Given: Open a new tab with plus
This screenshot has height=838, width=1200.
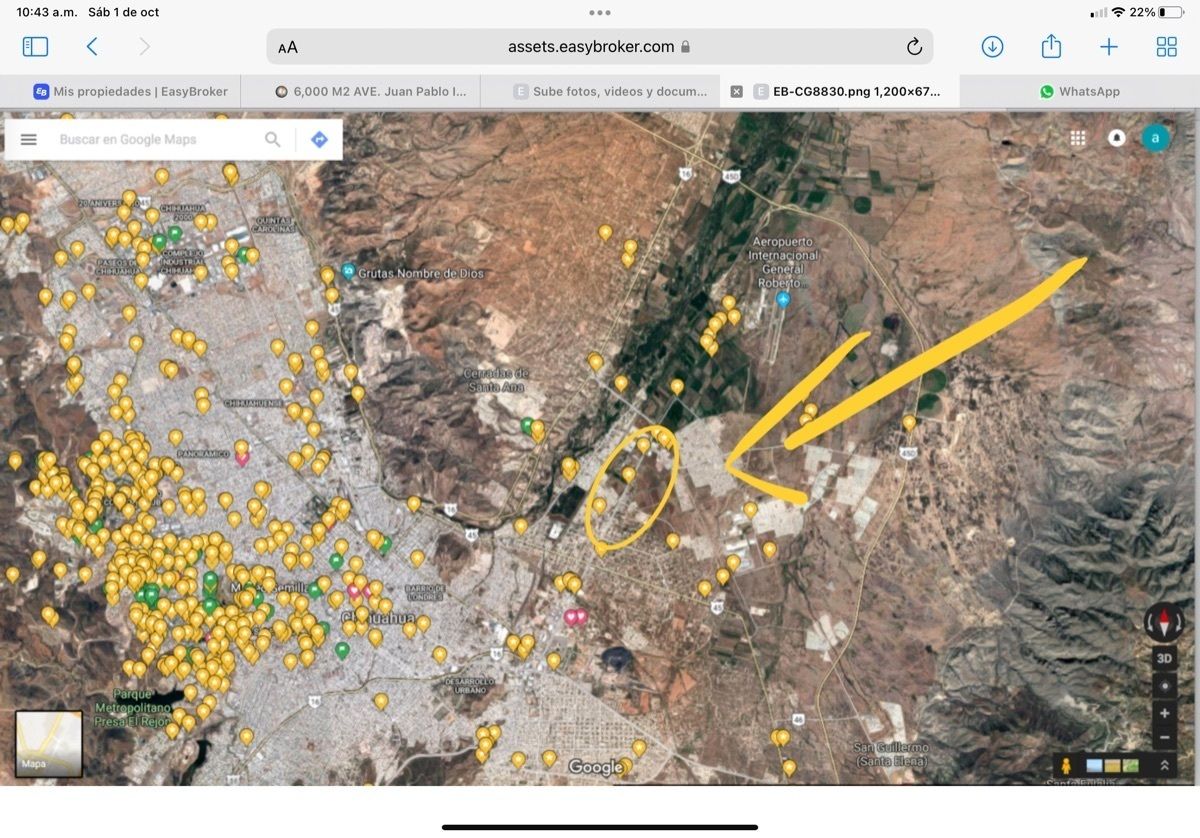Looking at the screenshot, I should 1109,47.
